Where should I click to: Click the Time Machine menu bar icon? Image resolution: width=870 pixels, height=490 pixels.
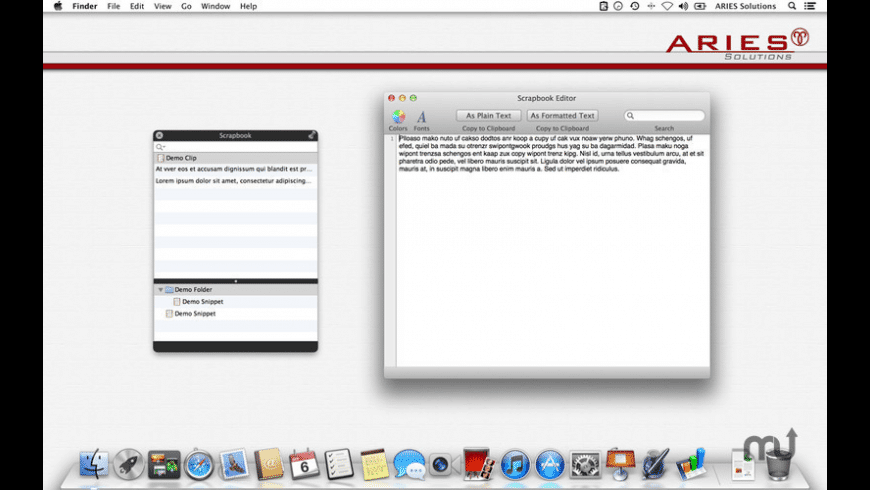[x=635, y=6]
